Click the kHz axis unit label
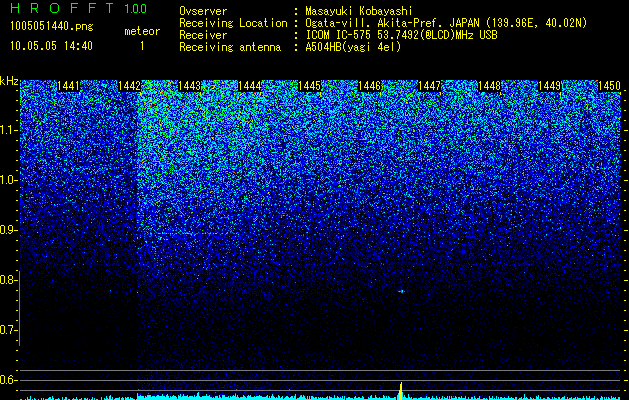Image resolution: width=629 pixels, height=400 pixels. coord(9,81)
